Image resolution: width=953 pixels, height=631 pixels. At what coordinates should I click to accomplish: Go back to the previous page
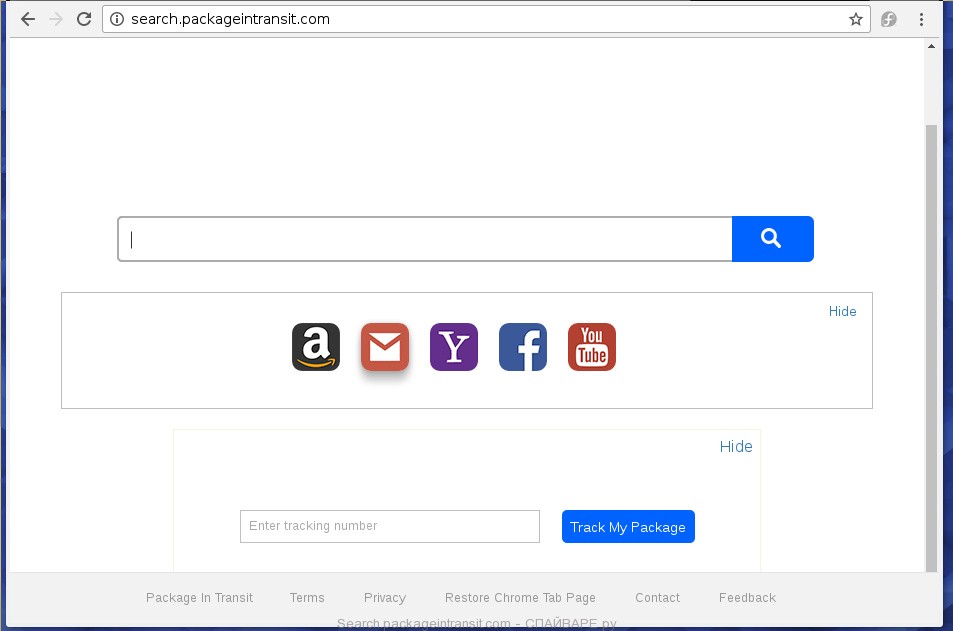tap(27, 19)
